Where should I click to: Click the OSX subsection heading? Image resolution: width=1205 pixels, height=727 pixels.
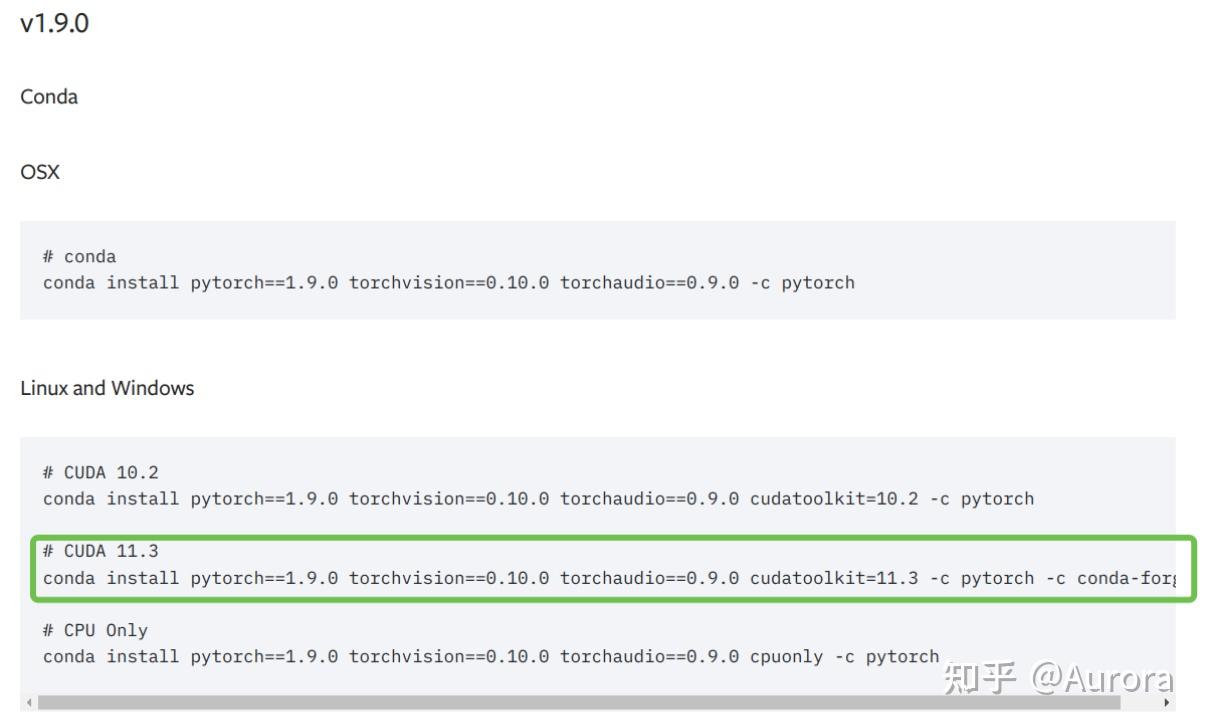(40, 172)
